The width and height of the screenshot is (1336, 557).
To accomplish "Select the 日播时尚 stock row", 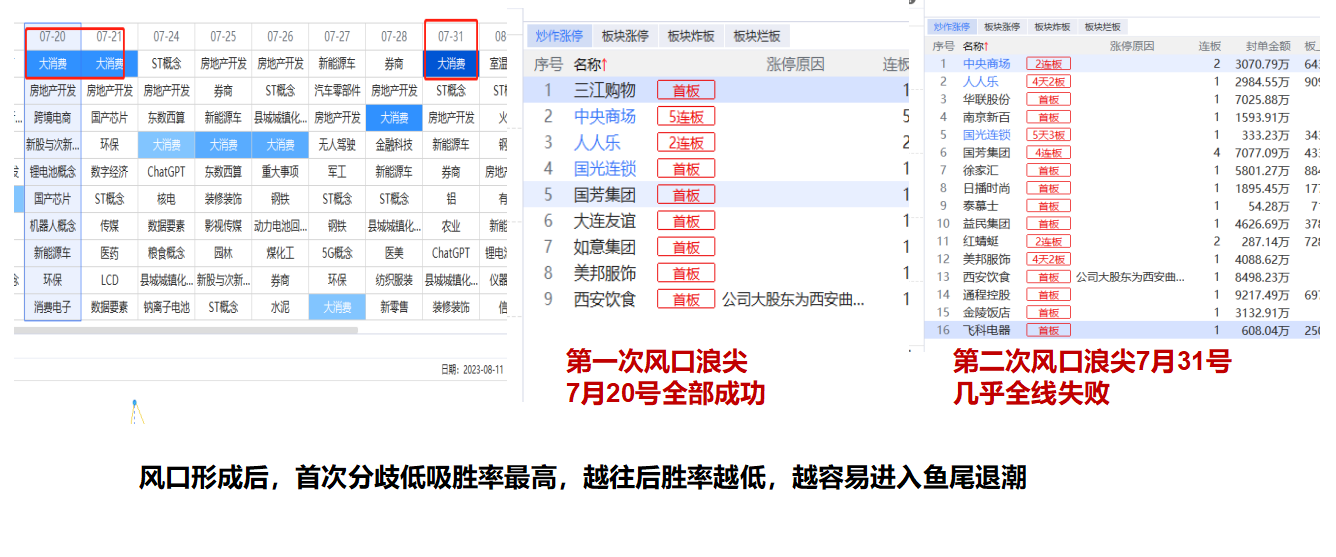I will click(x=1124, y=188).
